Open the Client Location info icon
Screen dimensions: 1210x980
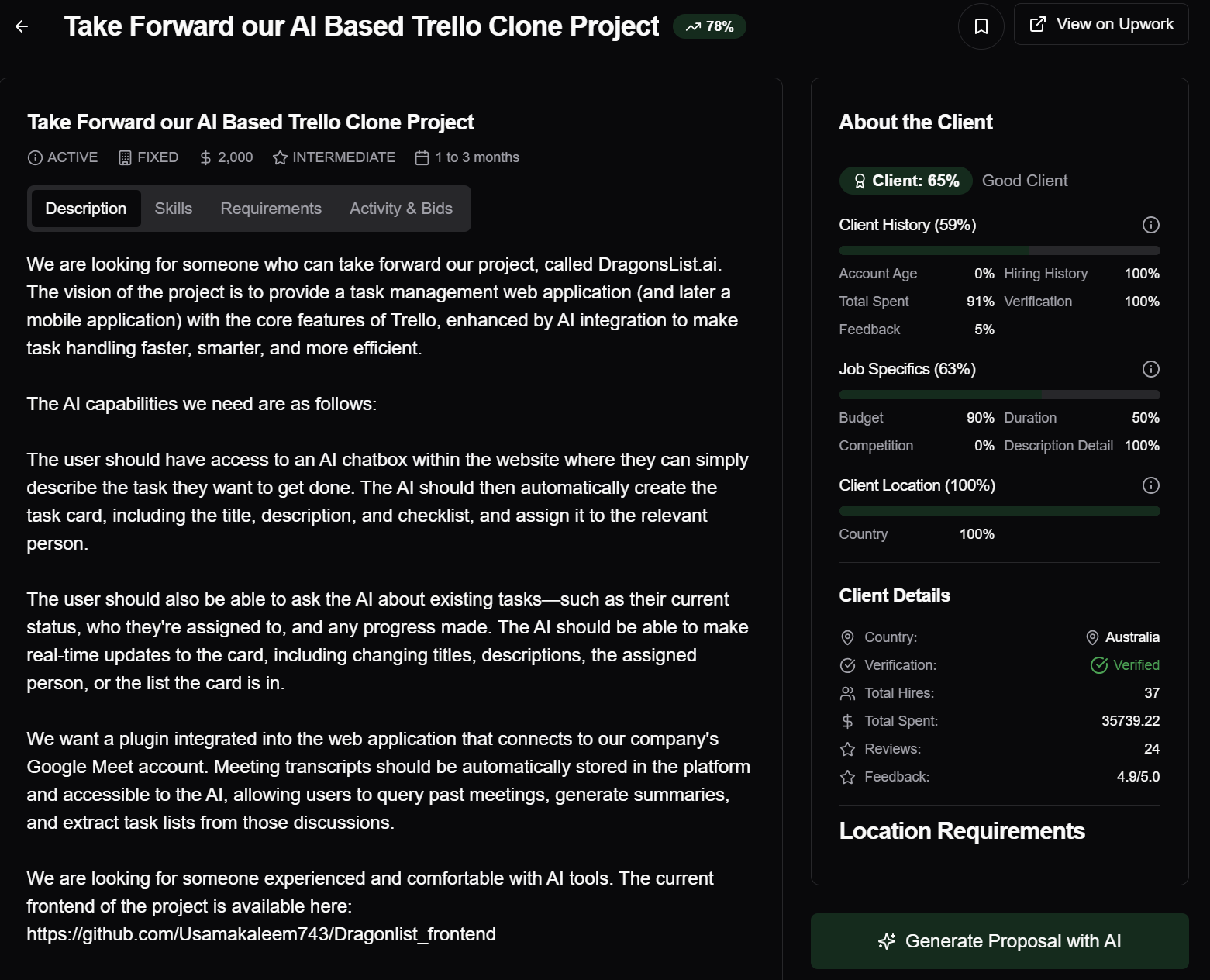[x=1150, y=485]
